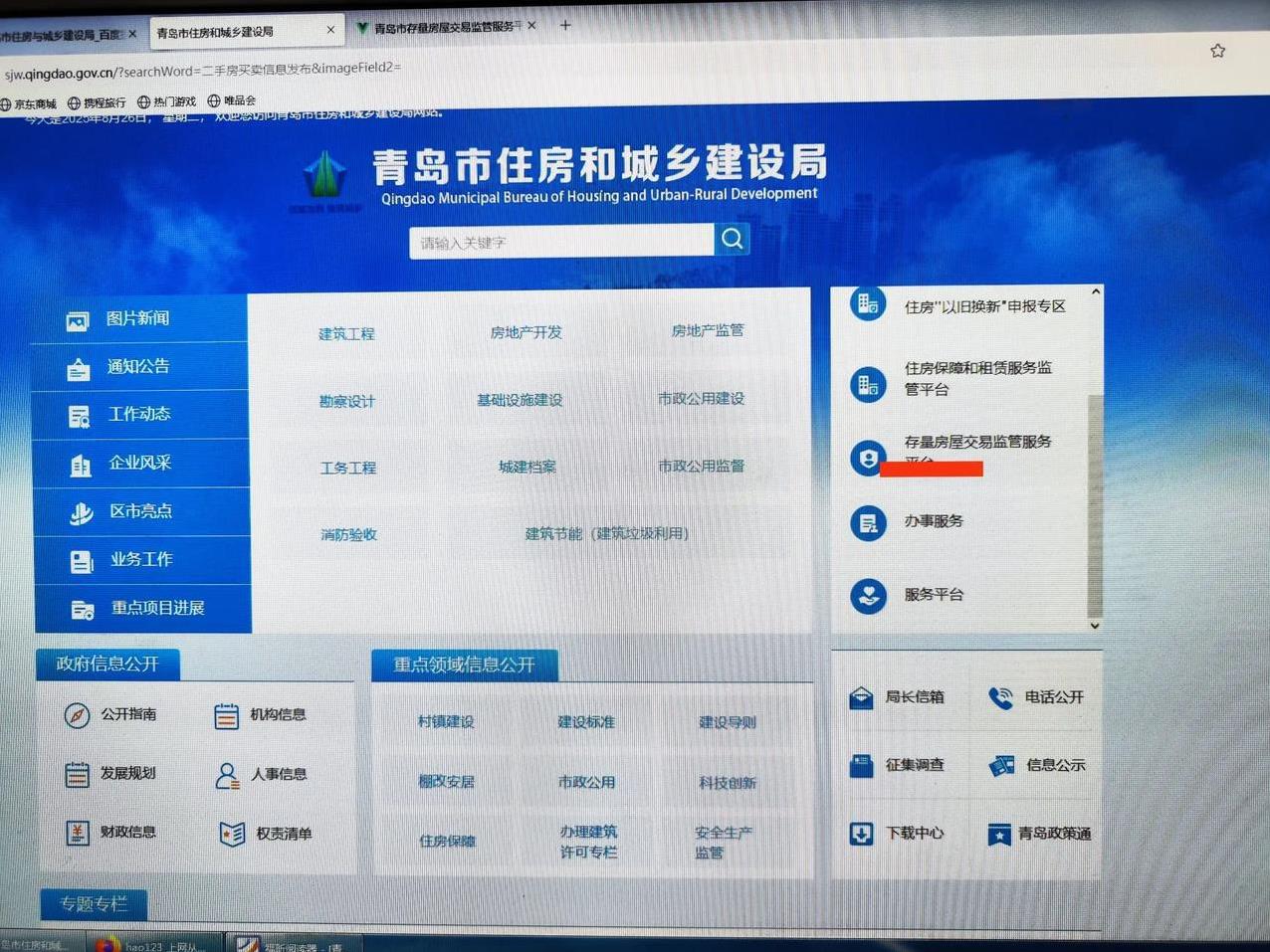Open the 科技创新 link
The width and height of the screenshot is (1270, 952).
(728, 783)
